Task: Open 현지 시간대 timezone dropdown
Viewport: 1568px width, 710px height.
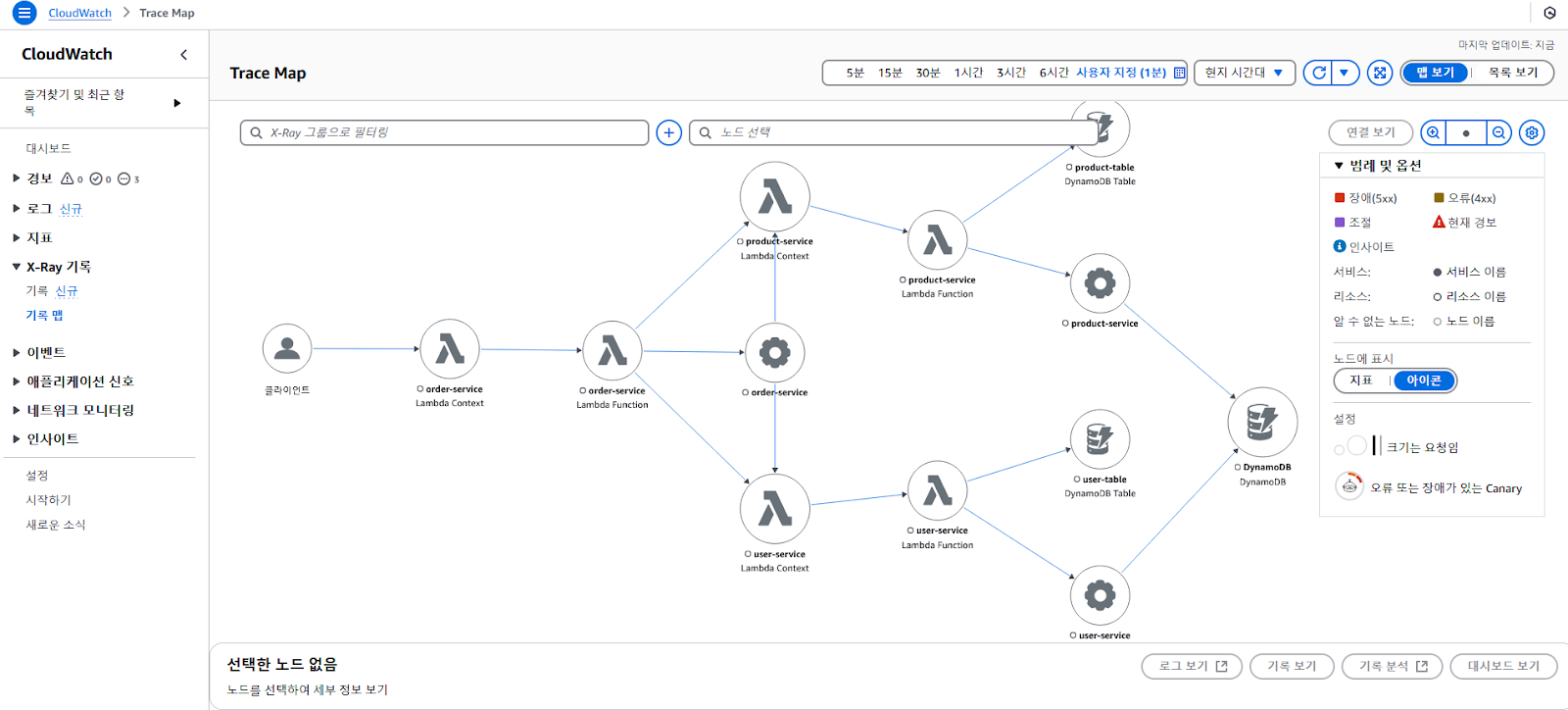Action: 1245,73
